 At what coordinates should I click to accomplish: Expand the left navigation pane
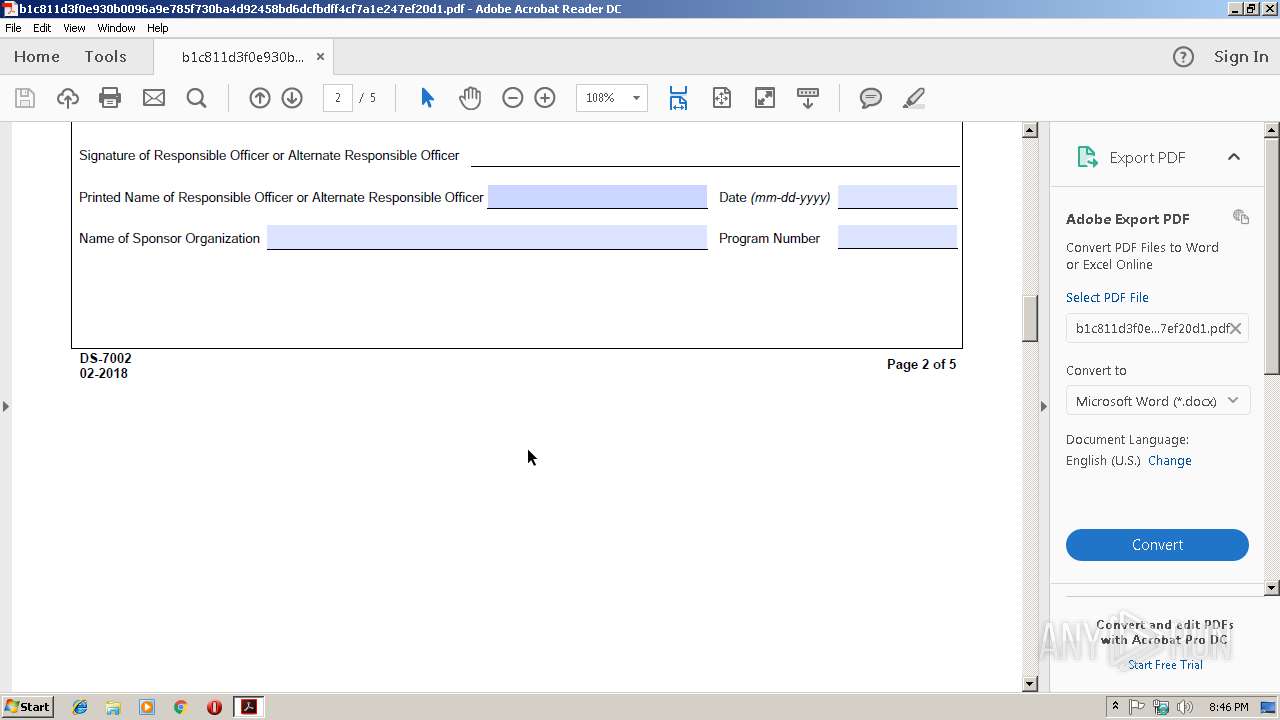[6, 406]
